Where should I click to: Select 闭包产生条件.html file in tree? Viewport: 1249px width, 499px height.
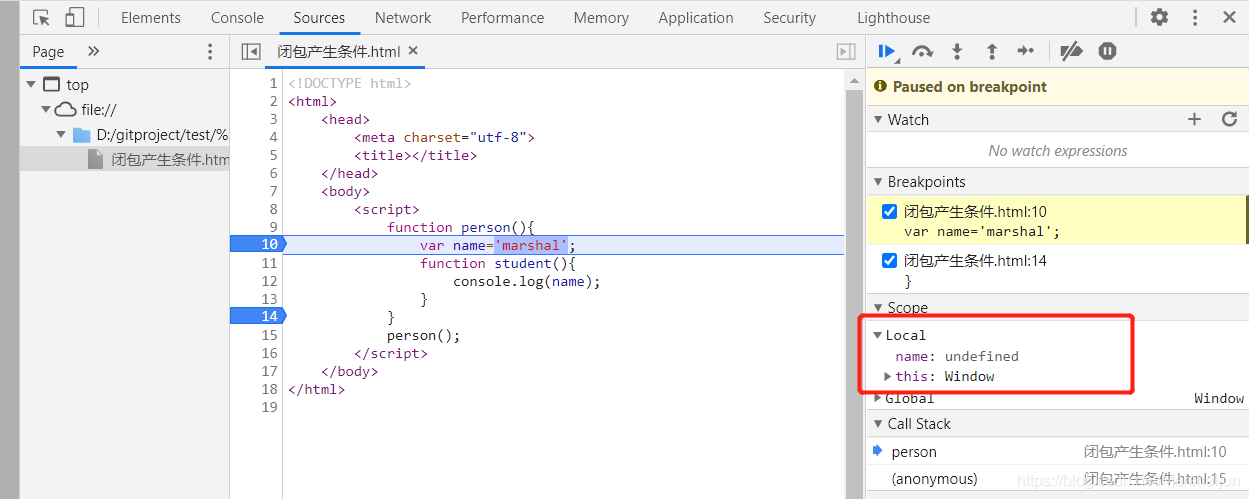125,159
